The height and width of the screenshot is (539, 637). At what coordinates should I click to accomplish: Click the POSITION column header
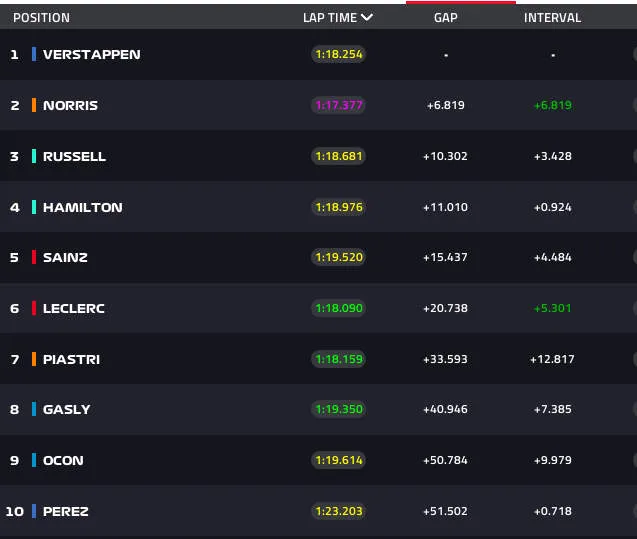[41, 17]
